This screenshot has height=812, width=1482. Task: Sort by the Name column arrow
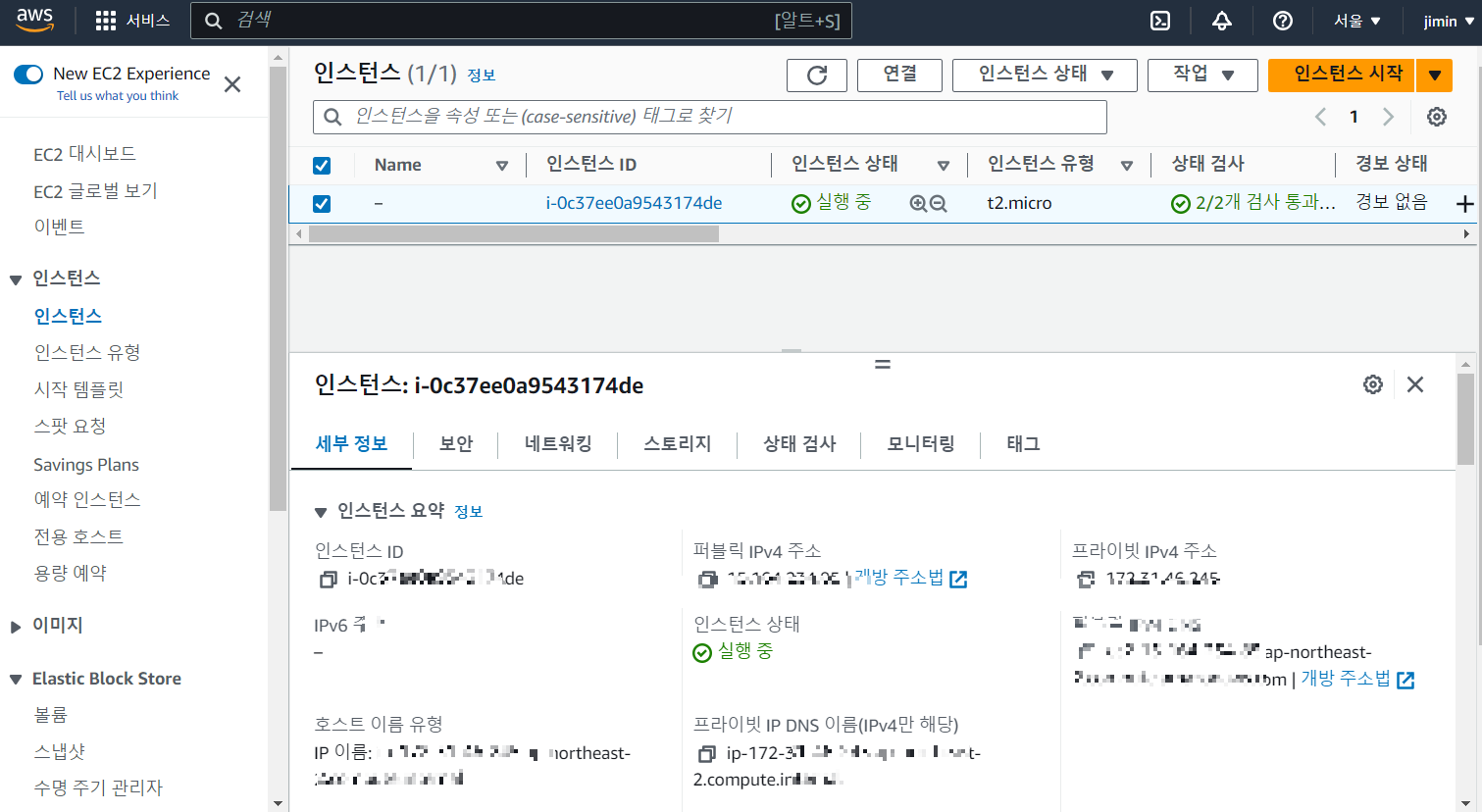(502, 166)
